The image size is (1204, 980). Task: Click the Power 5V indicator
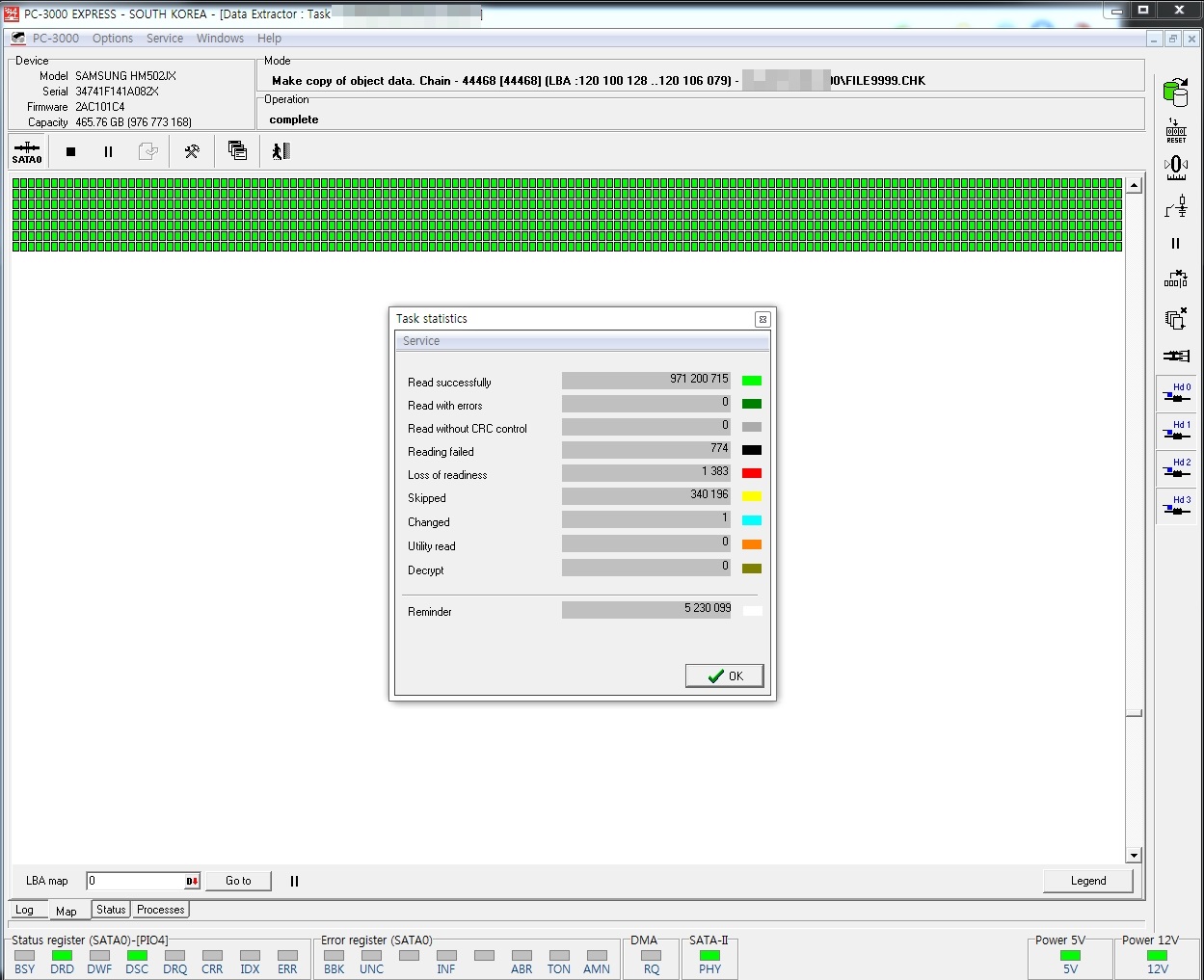[x=1070, y=956]
